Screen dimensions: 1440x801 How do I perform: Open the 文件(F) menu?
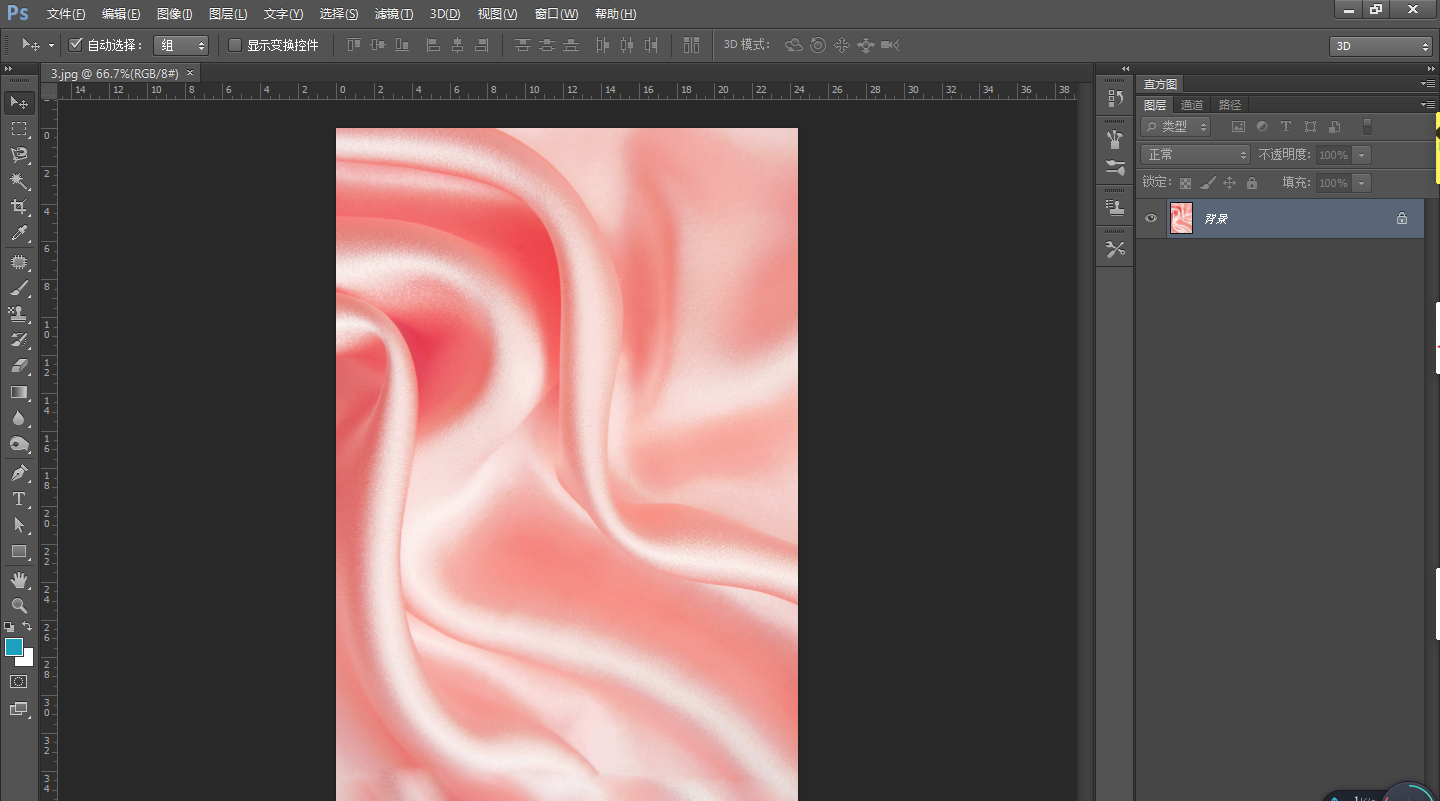tap(66, 14)
